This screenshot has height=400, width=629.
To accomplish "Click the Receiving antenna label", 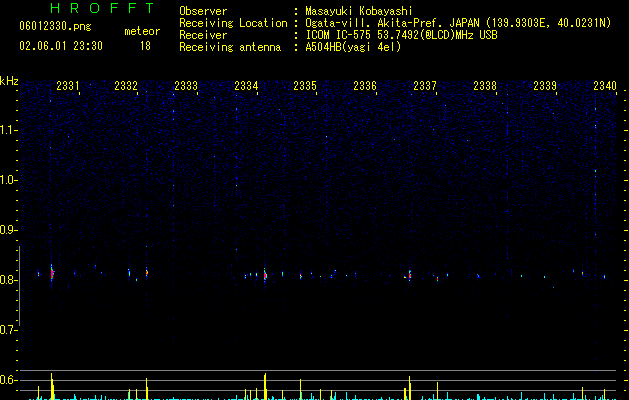I will (230, 47).
